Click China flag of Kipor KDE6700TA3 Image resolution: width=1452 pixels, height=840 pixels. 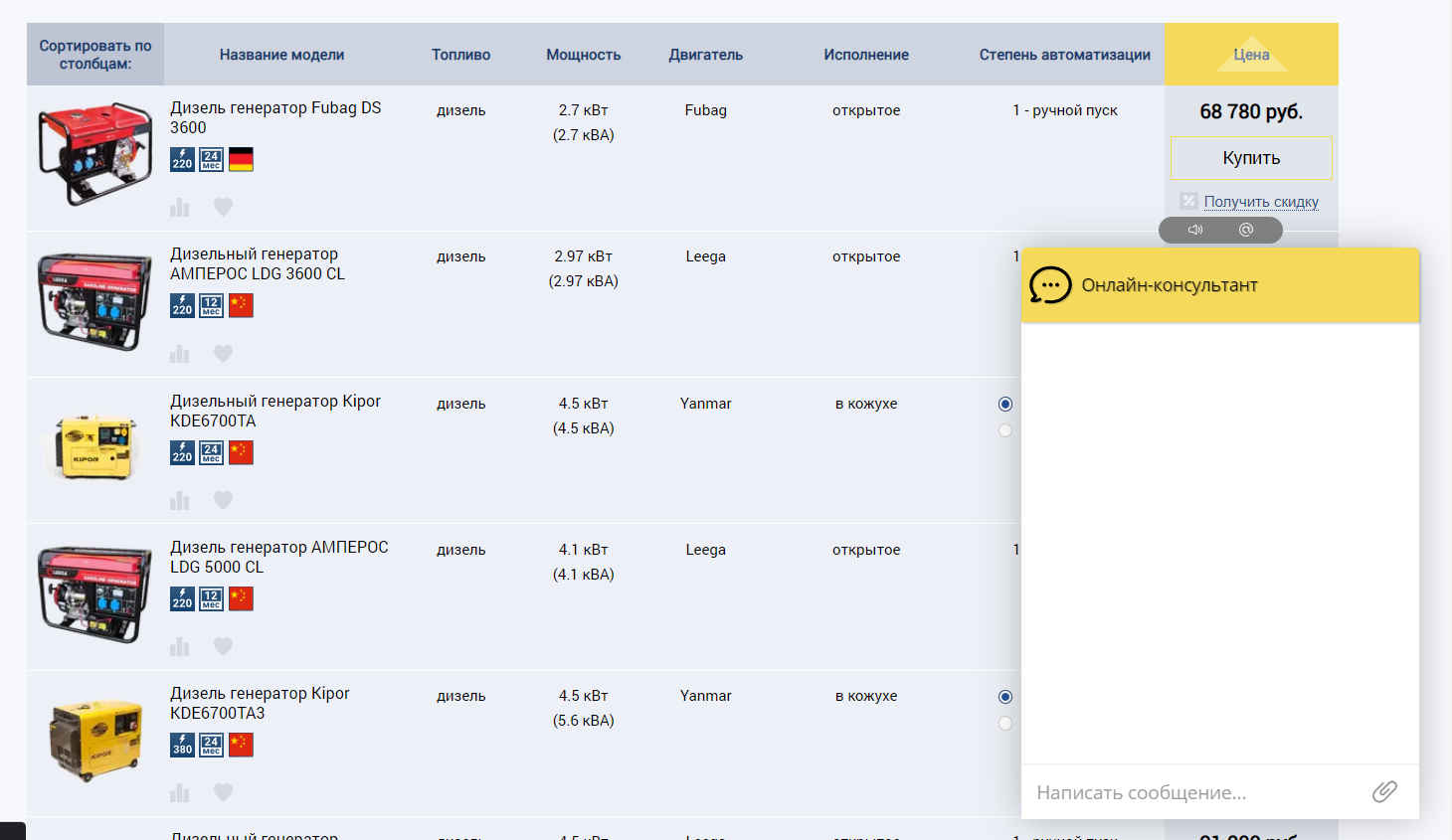pos(241,745)
